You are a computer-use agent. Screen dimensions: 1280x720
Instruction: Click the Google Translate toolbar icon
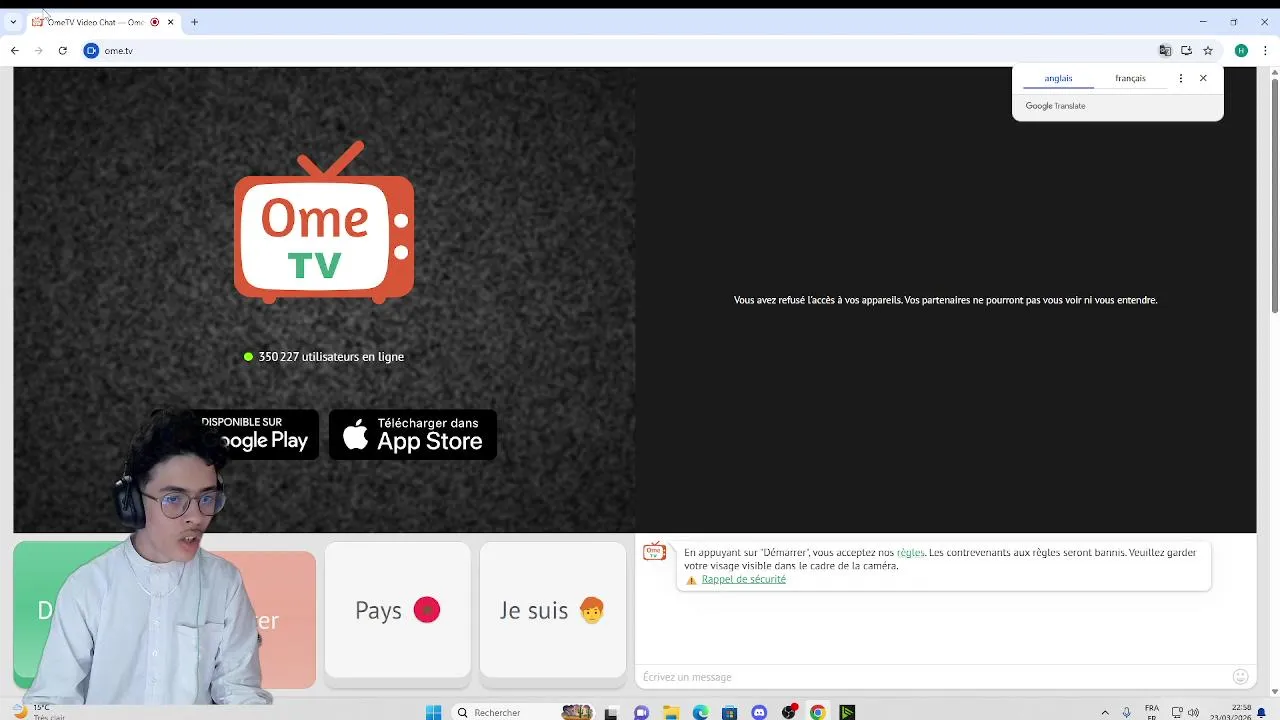[x=1165, y=50]
